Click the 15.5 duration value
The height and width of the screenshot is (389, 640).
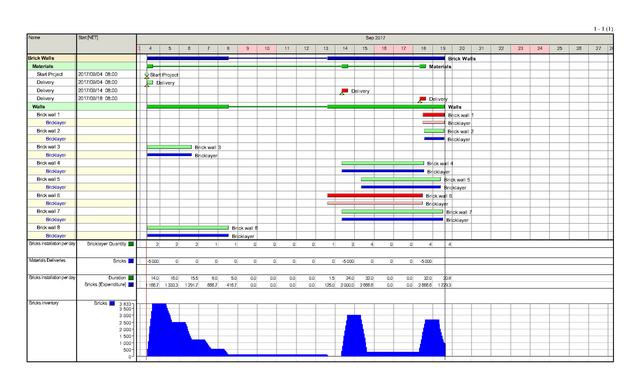[194, 278]
